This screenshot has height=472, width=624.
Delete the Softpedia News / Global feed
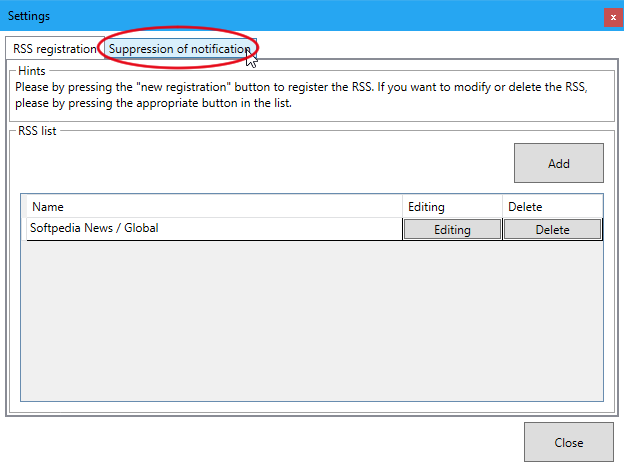(x=552, y=229)
